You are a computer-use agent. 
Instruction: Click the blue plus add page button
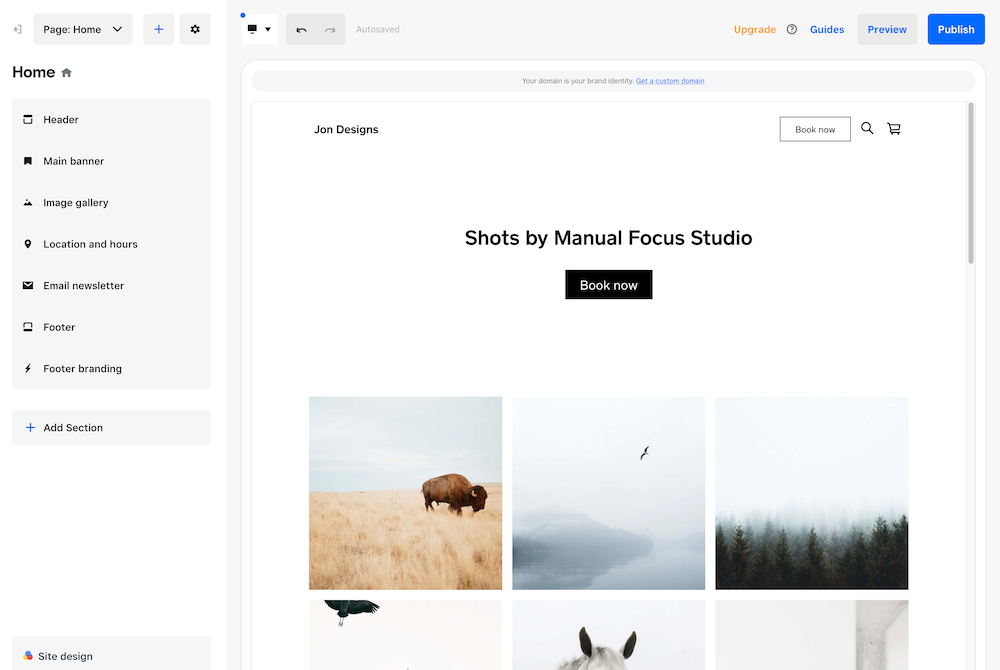tap(159, 29)
